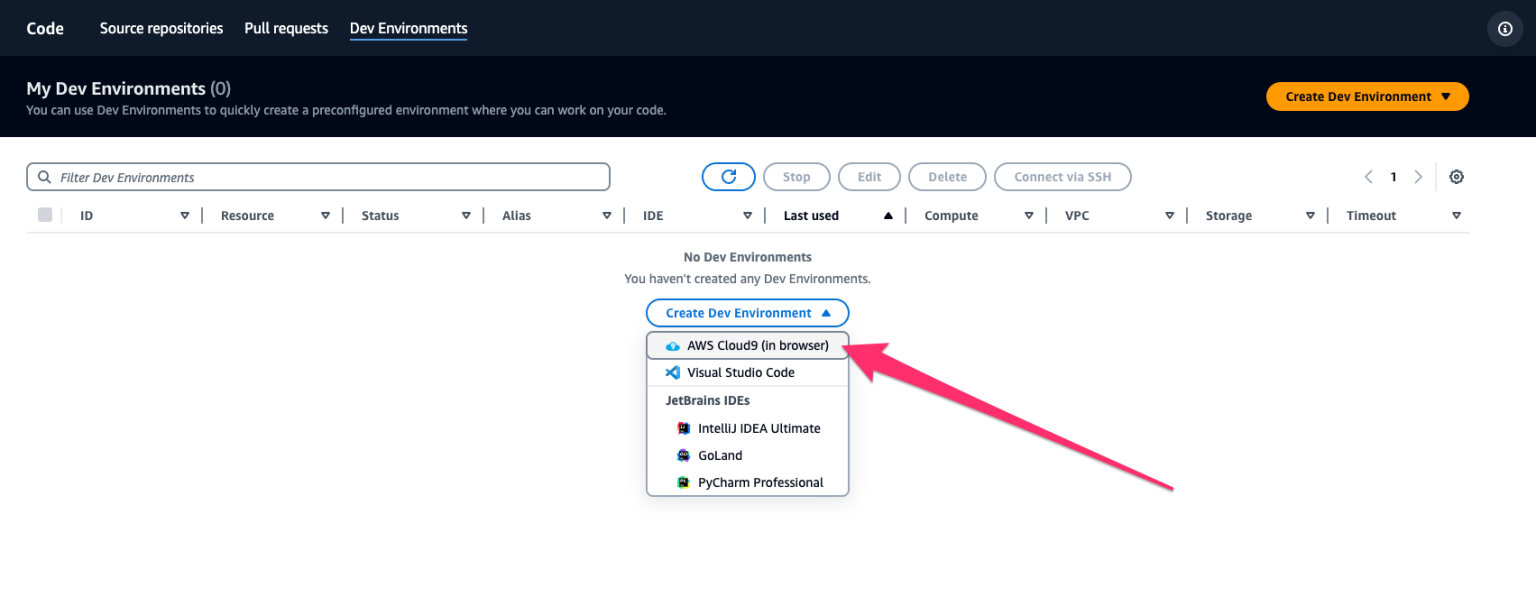Viewport: 1536px width, 606px height.
Task: Click the Last used column header
Action: pos(811,216)
